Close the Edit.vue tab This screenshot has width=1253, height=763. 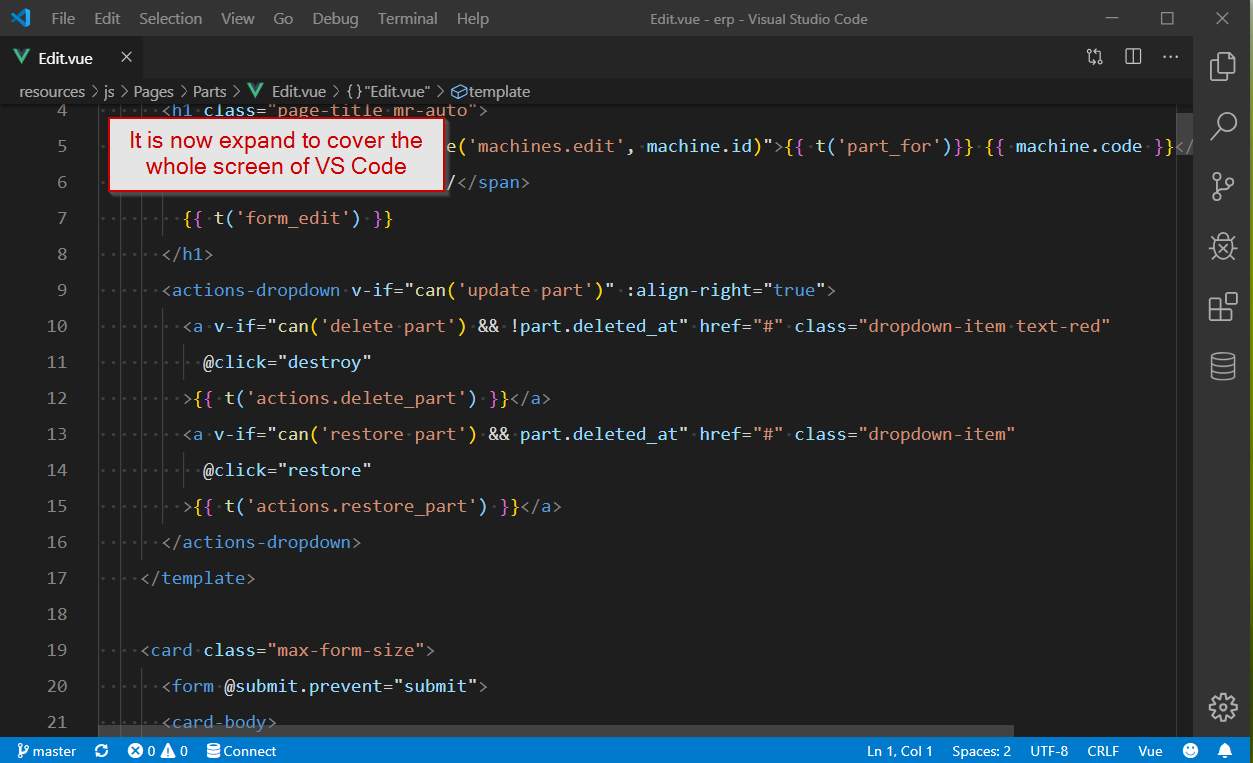coord(126,57)
